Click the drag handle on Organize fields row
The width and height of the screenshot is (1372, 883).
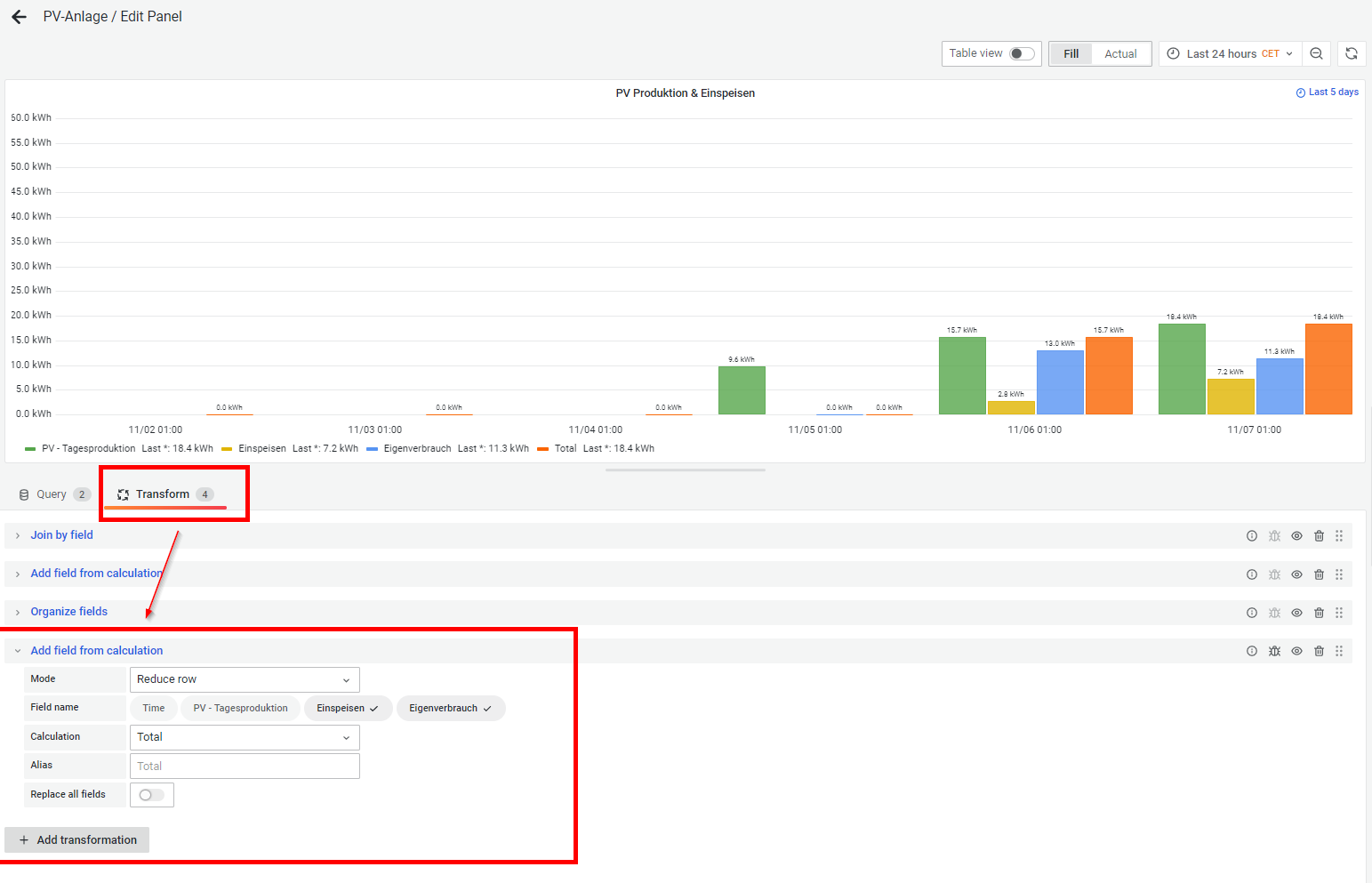tap(1339, 613)
